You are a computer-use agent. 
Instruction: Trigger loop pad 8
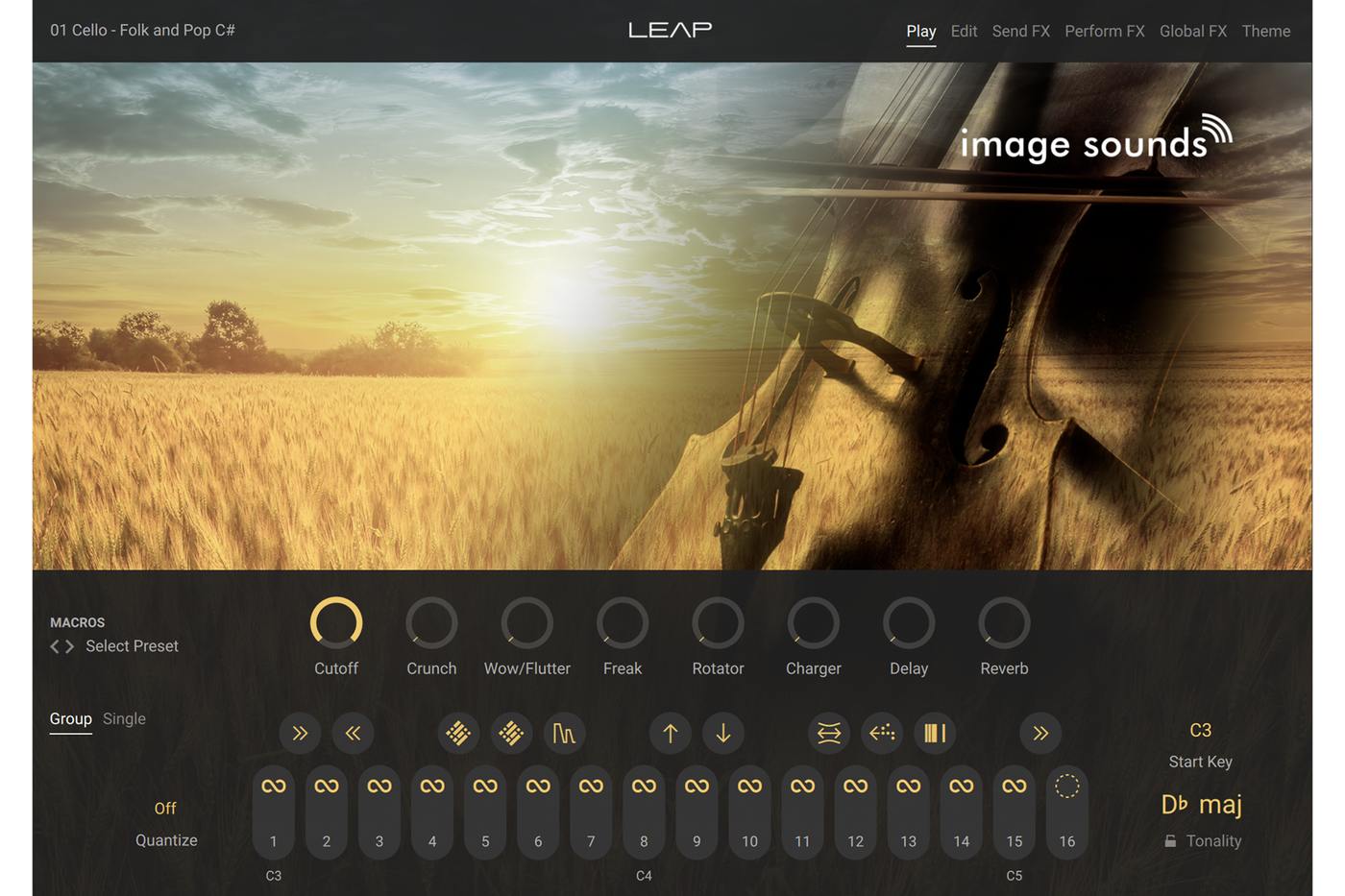[x=644, y=812]
